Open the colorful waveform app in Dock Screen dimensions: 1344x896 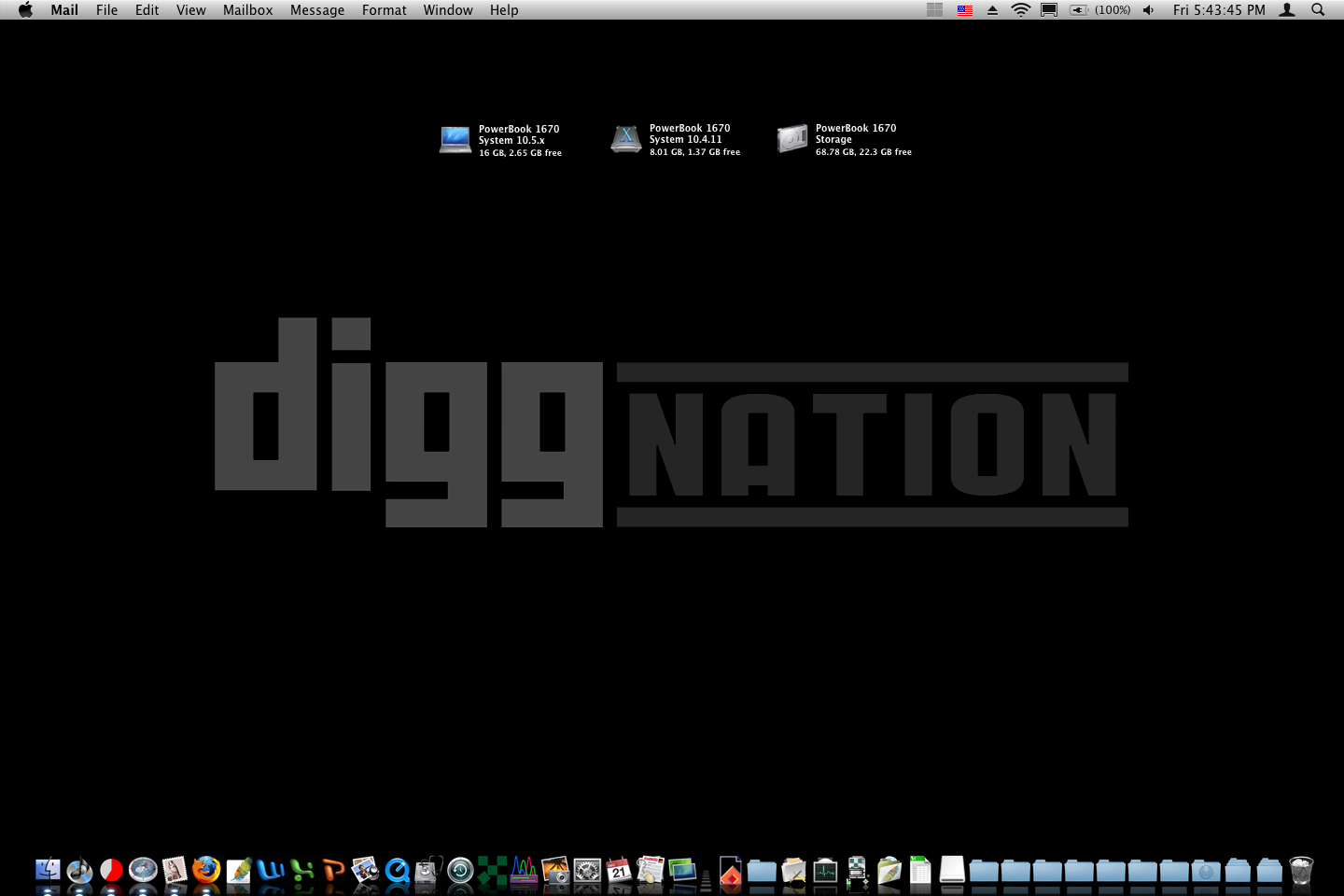tap(524, 871)
